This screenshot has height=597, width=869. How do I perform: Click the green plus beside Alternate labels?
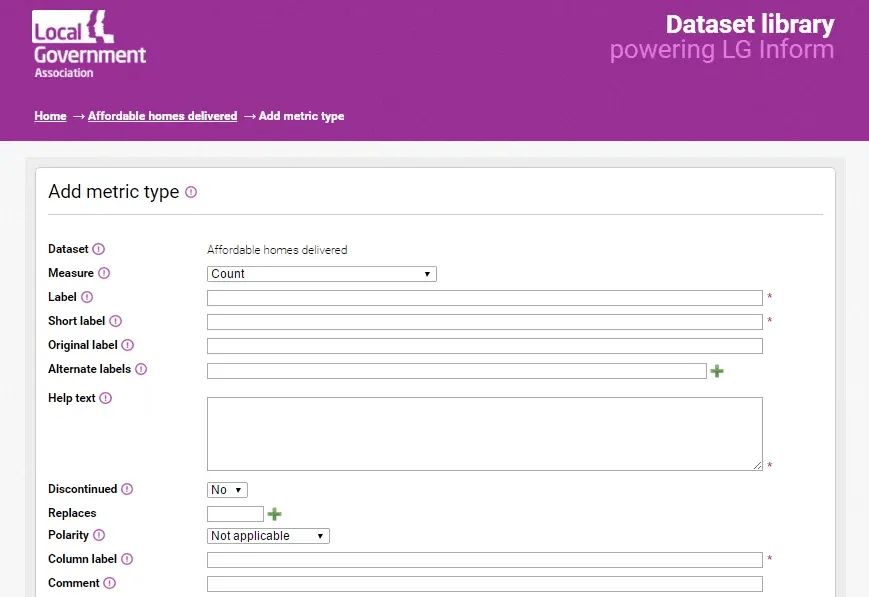(716, 371)
